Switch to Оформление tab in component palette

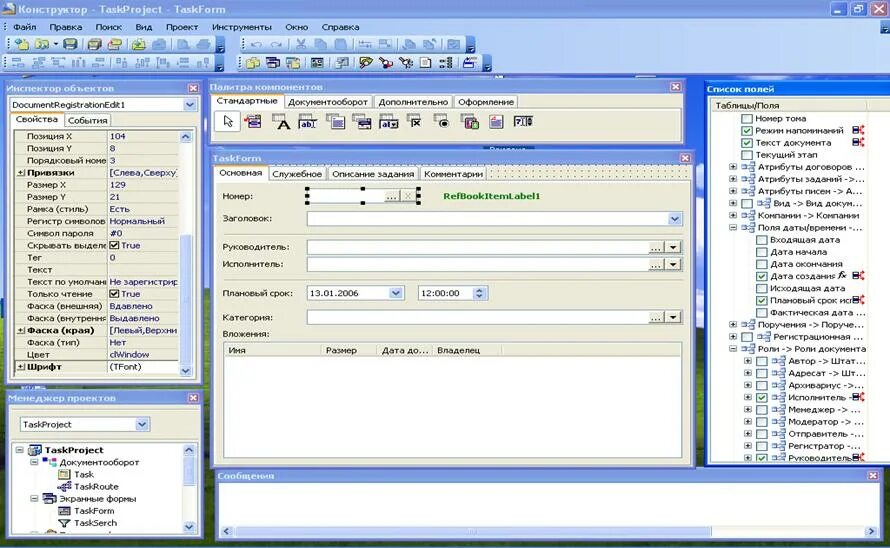coord(486,102)
